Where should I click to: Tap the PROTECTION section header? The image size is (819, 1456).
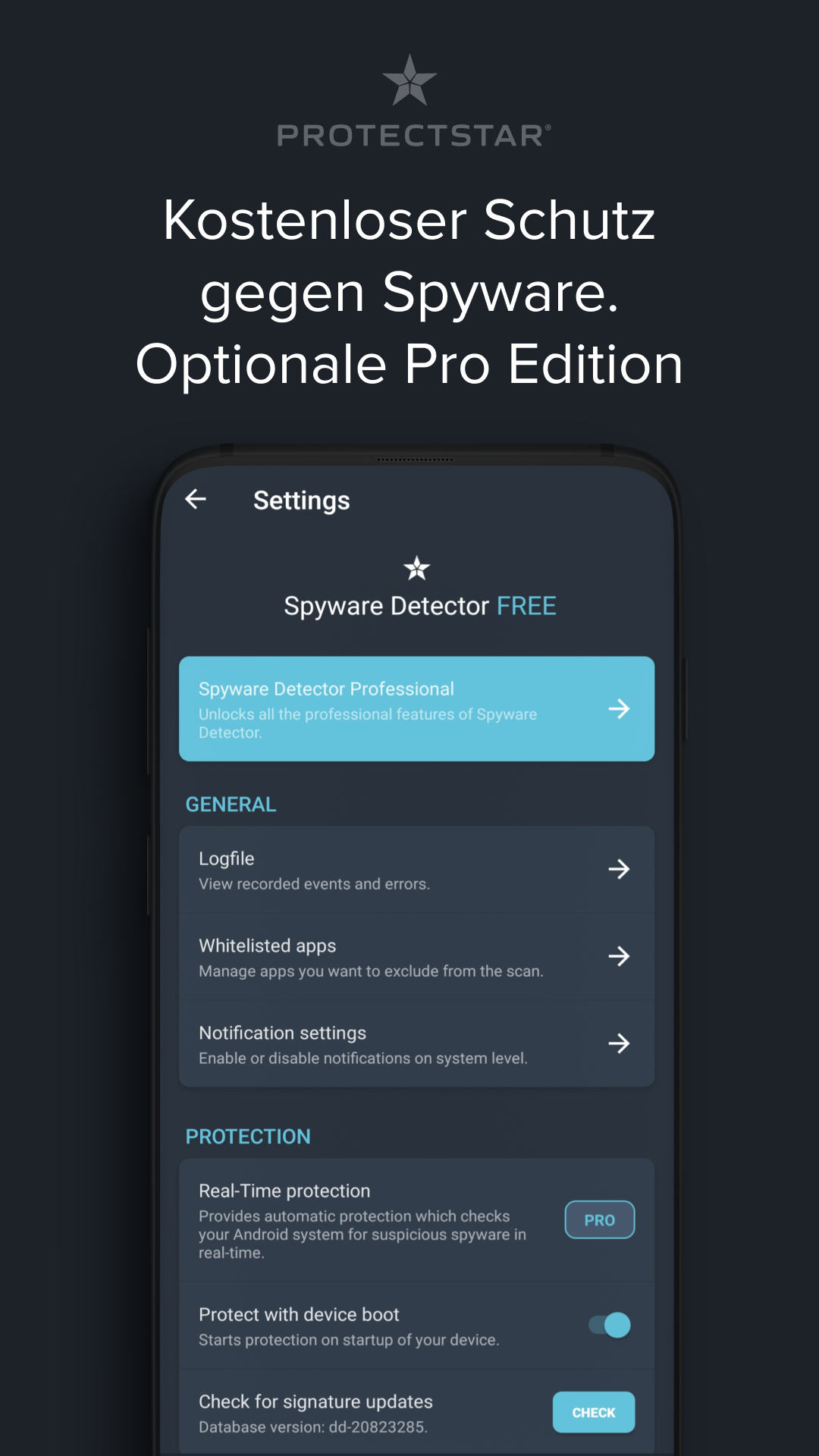click(x=248, y=1137)
